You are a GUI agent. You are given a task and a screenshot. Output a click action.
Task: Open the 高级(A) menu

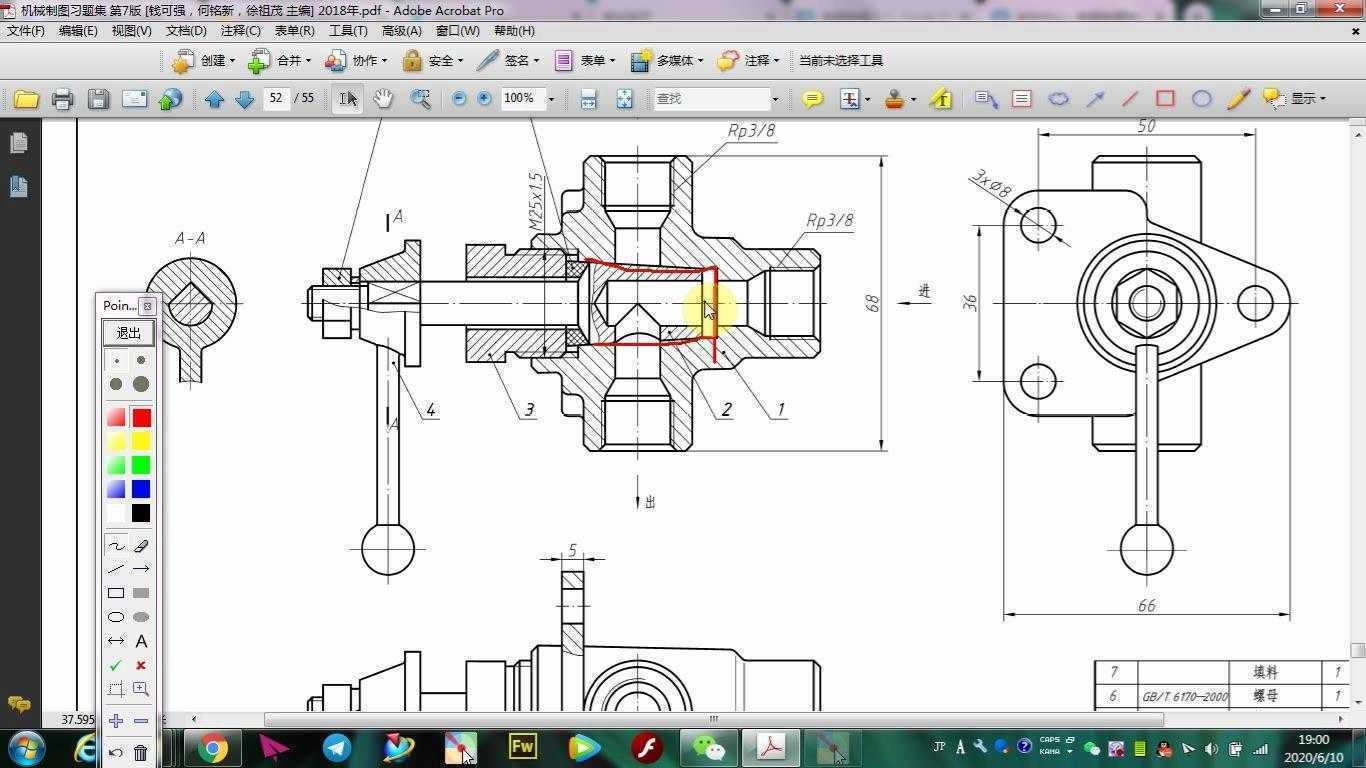(x=401, y=31)
